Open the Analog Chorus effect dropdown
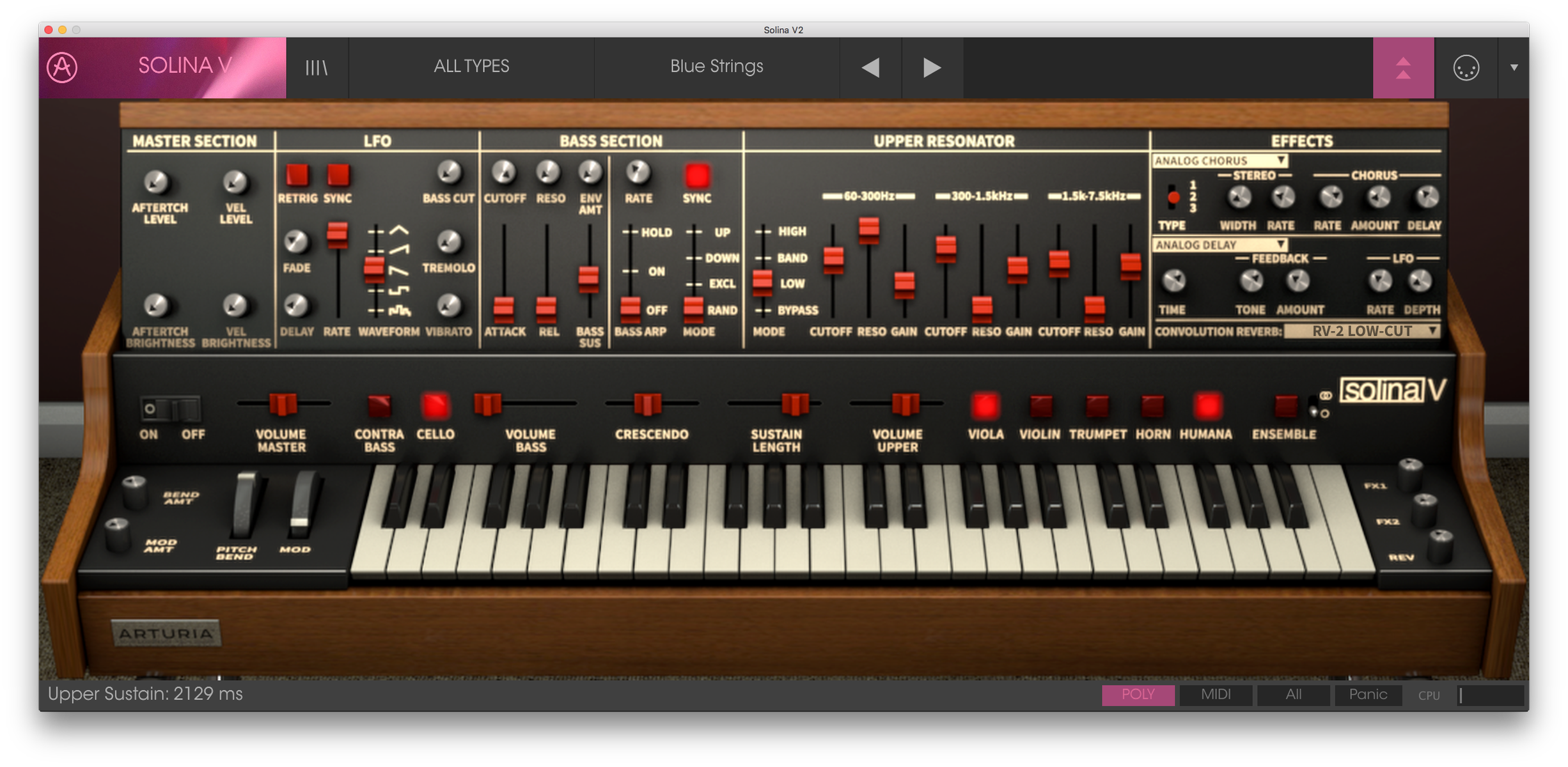The image size is (1568, 767). pyautogui.click(x=1219, y=160)
